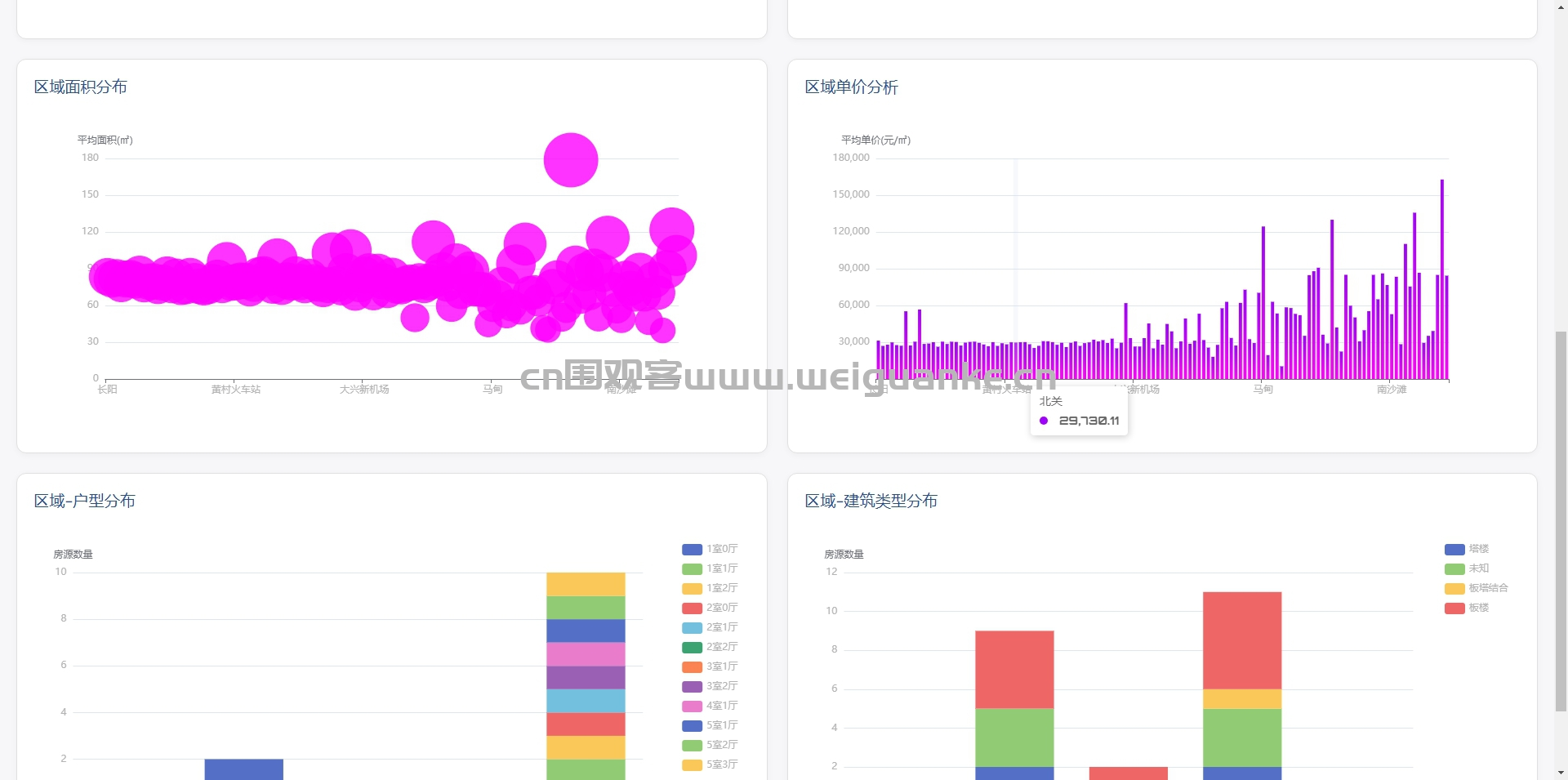Click the 150,000 price axis value
This screenshot has height=780, width=1568.
pos(851,194)
